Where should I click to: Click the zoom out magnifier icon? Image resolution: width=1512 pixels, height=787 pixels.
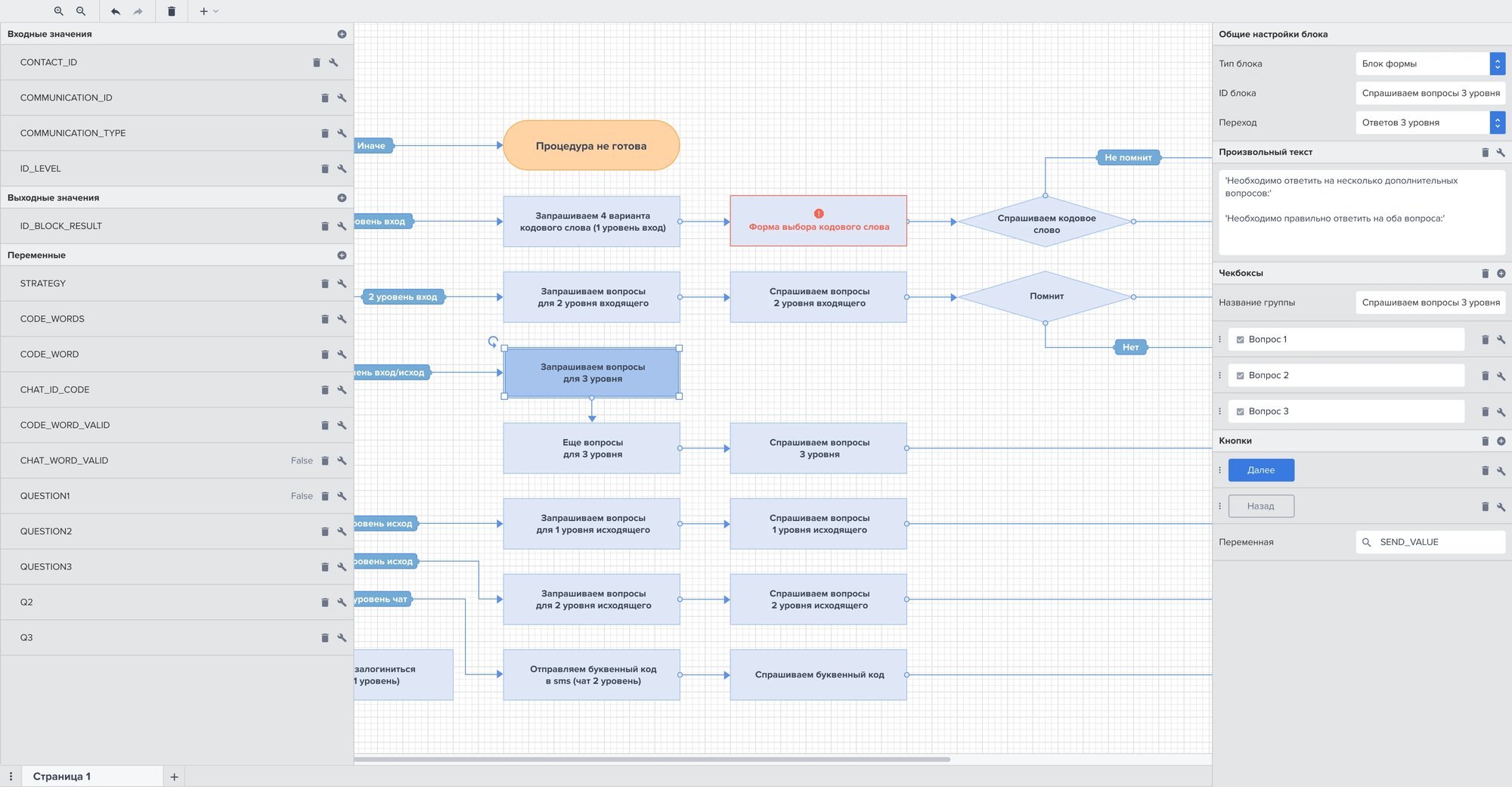coord(81,11)
